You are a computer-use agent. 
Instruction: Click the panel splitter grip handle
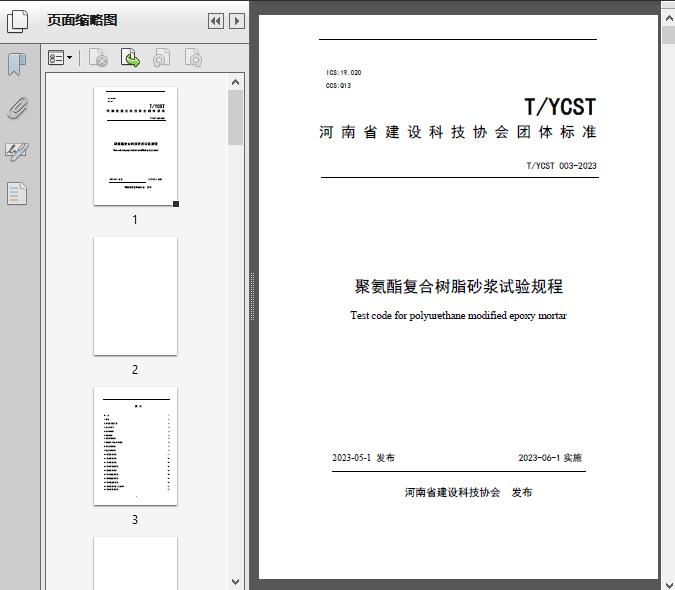[x=253, y=297]
